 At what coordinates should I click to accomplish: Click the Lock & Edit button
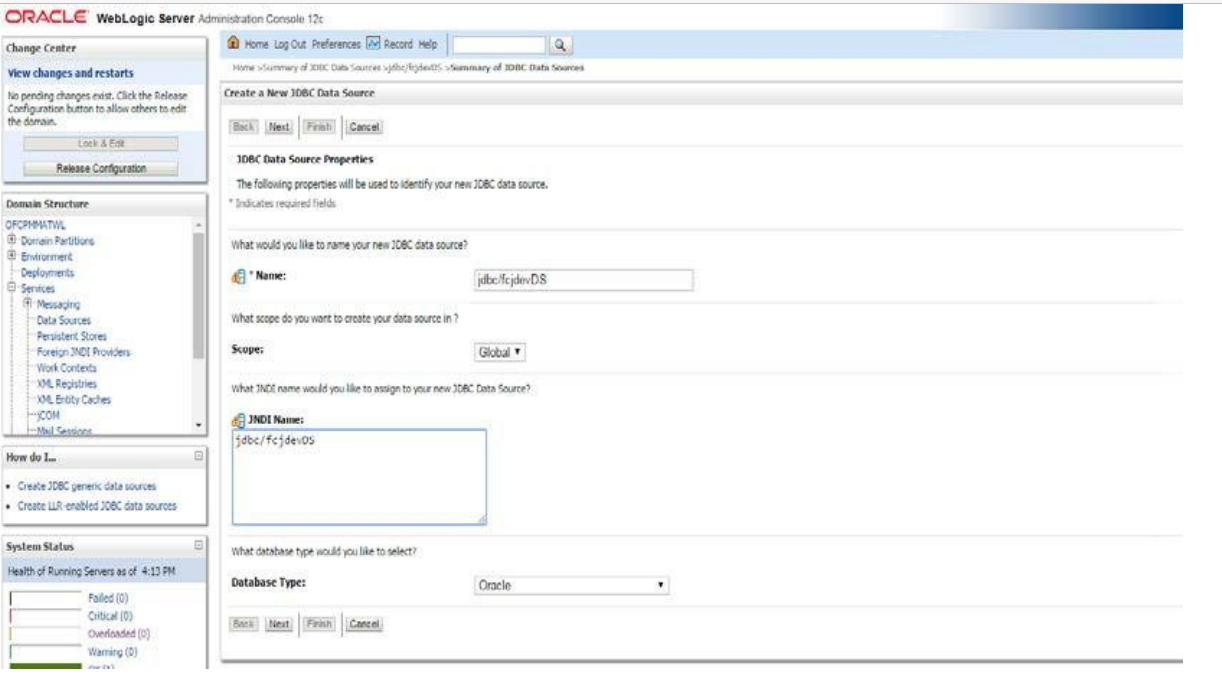pyautogui.click(x=101, y=144)
